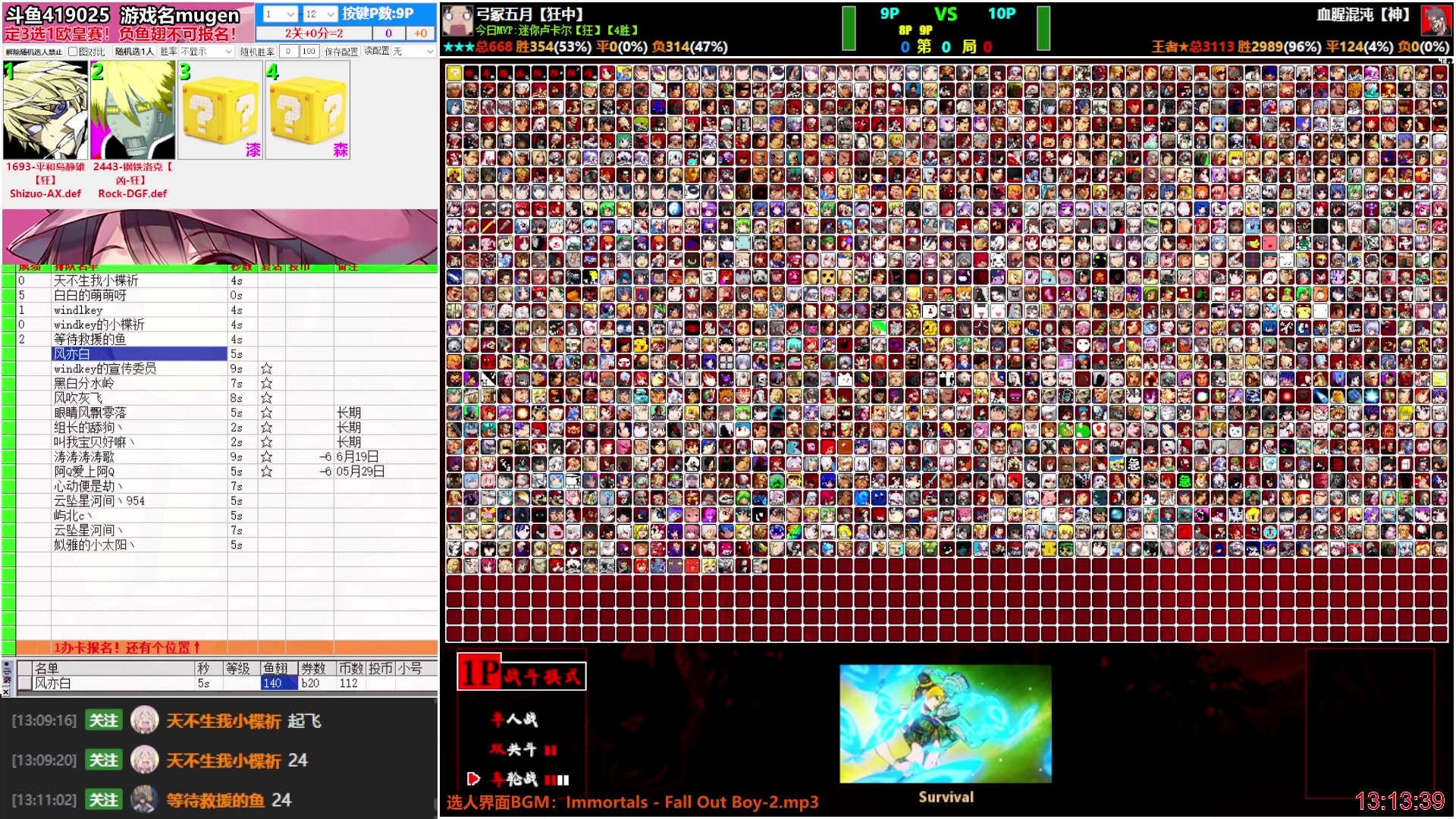The width and height of the screenshot is (1456, 819).
Task: Click 关注 badge on 13:11:02 message
Action: [104, 799]
